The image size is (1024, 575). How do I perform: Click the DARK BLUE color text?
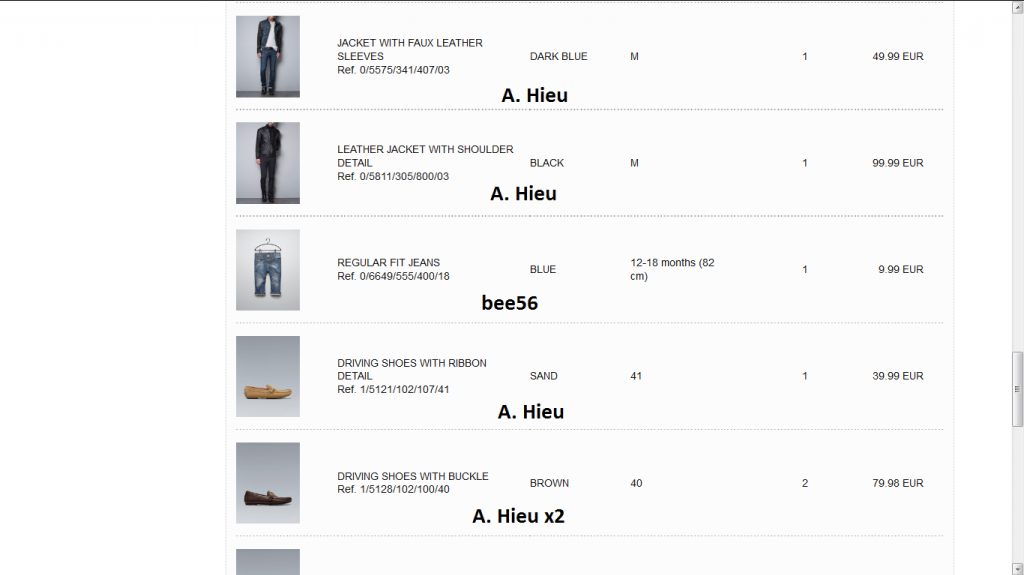(x=558, y=57)
